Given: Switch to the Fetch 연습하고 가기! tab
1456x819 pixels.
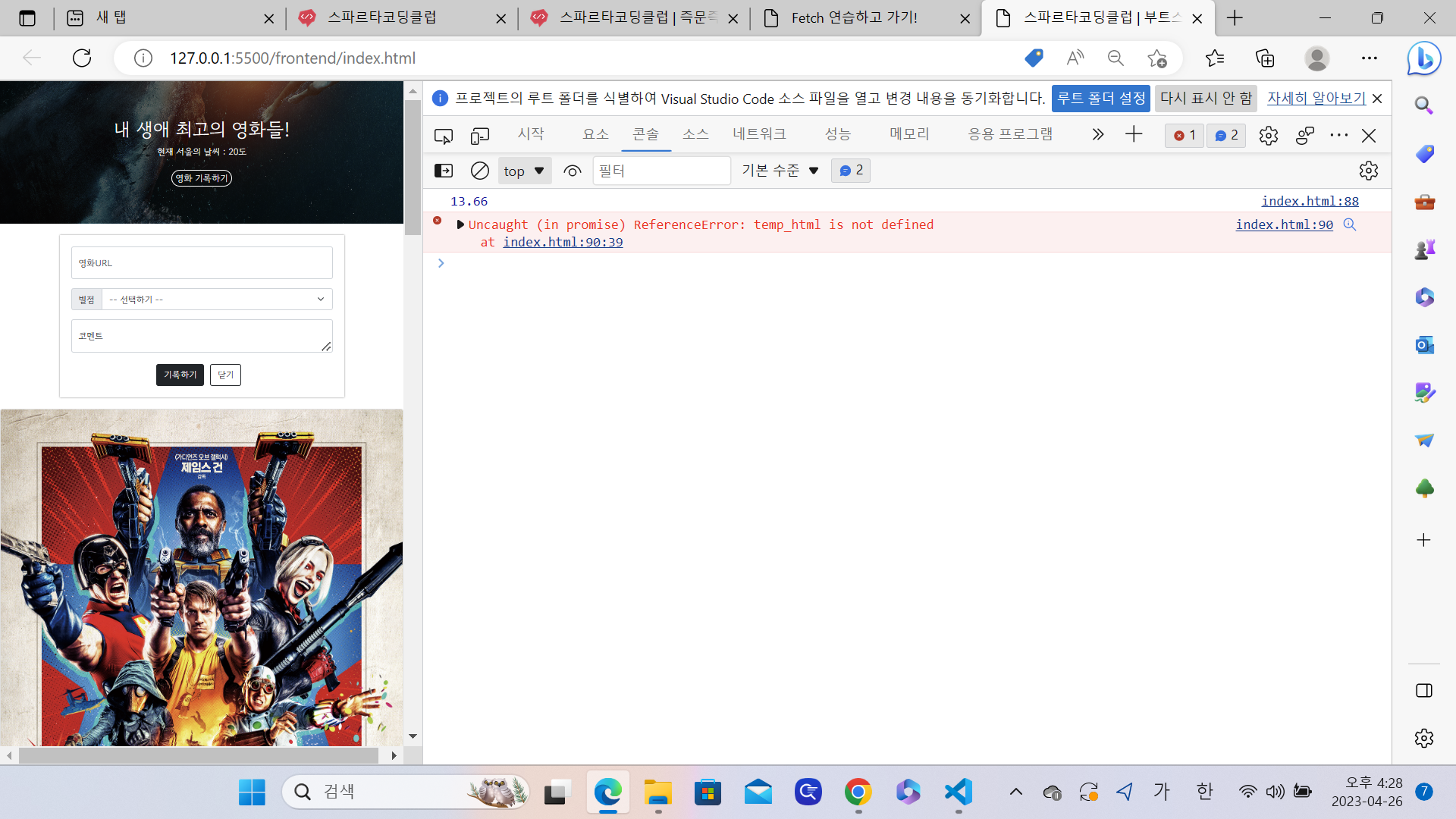Looking at the screenshot, I should coord(866,17).
